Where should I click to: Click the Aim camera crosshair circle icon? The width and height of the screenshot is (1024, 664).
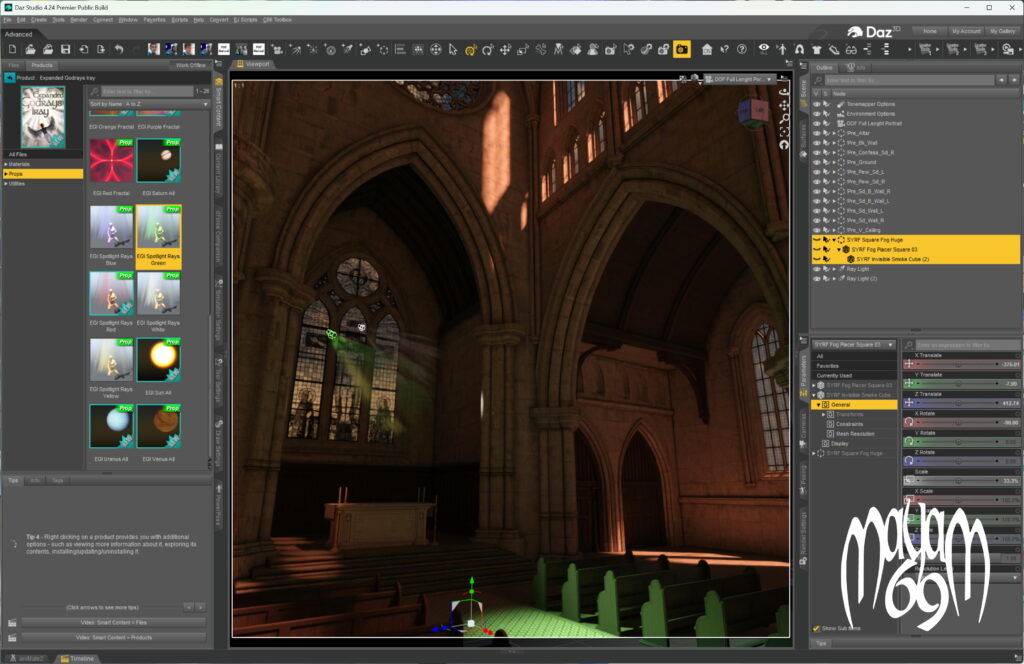click(x=435, y=50)
